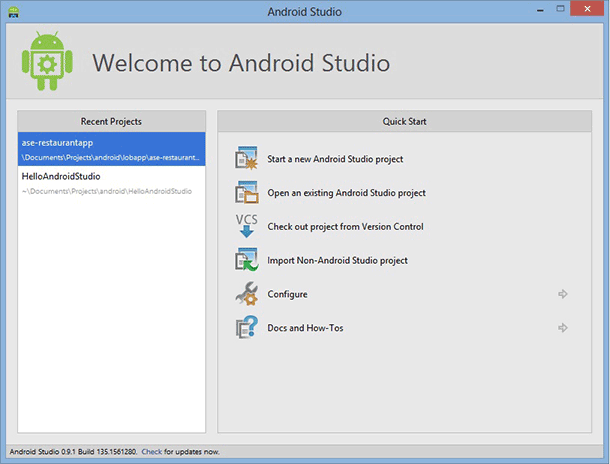Click the ase-restaurantapp project path text
The height and width of the screenshot is (464, 610).
click(x=110, y=158)
